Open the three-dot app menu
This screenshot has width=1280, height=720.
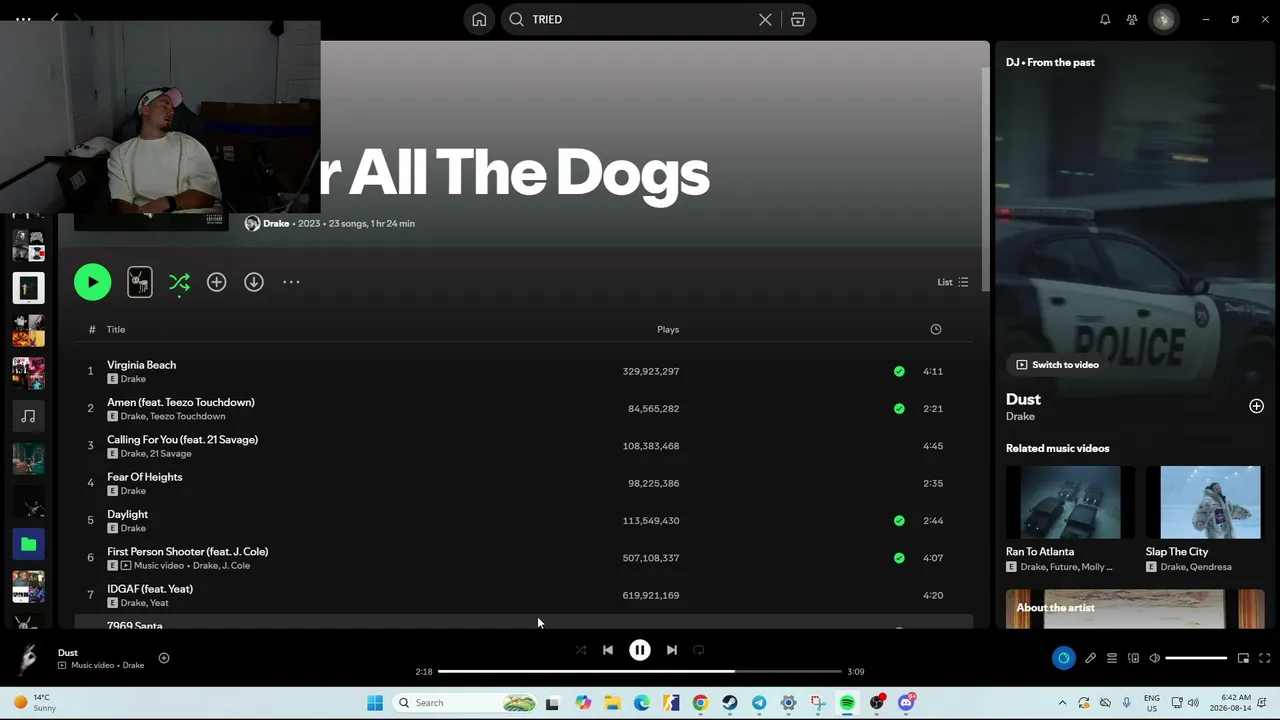pos(23,19)
